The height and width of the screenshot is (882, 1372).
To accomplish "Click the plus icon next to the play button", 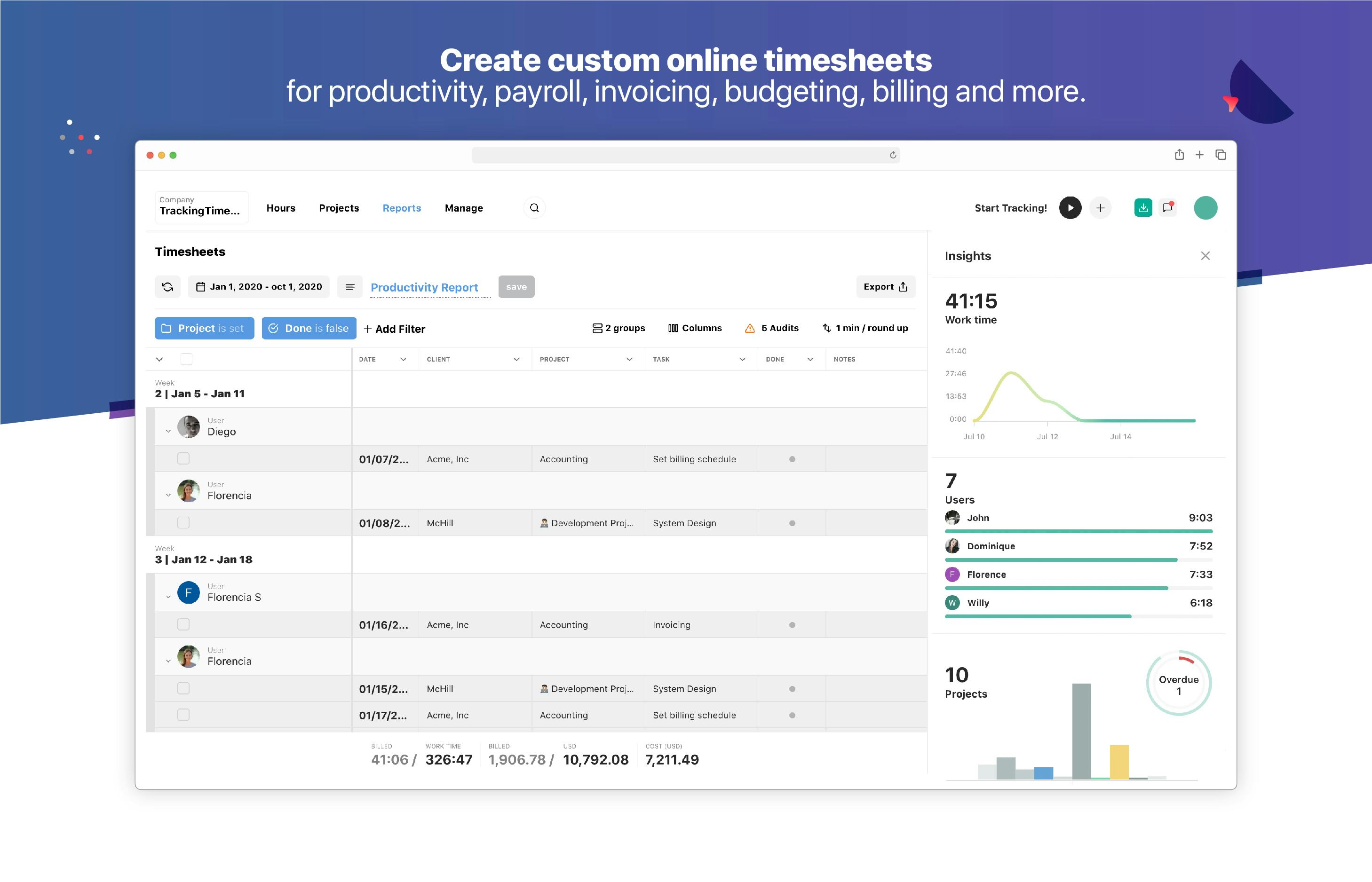I will click(x=1100, y=208).
